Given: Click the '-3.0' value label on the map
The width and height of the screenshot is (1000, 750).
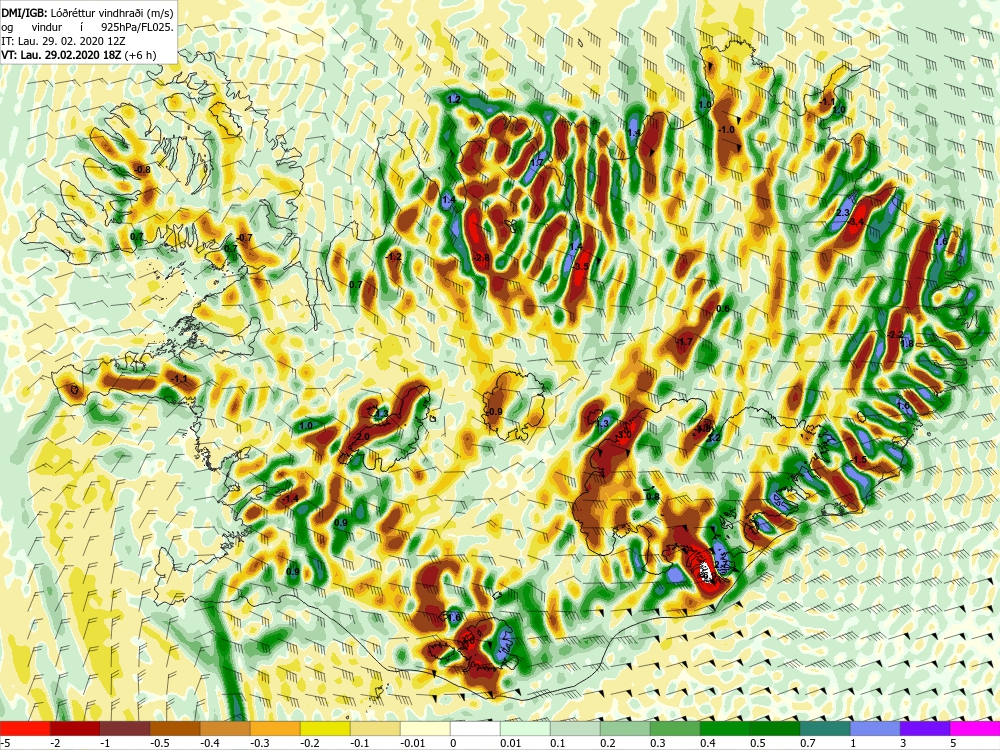Looking at the screenshot, I should (x=624, y=434).
